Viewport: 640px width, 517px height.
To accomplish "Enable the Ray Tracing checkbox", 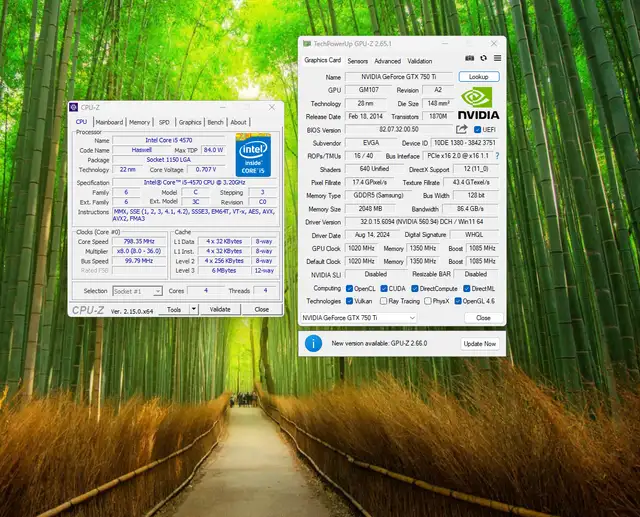I will pos(383,301).
